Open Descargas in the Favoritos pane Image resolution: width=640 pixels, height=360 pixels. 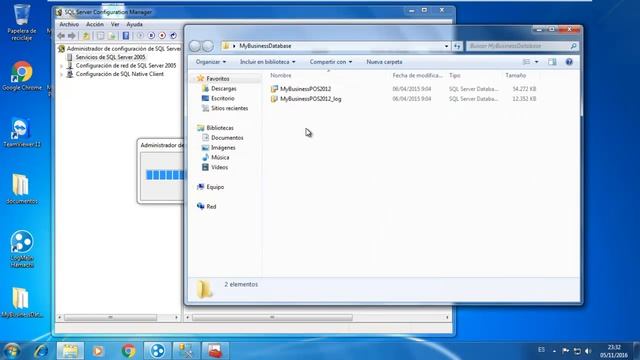pos(224,89)
